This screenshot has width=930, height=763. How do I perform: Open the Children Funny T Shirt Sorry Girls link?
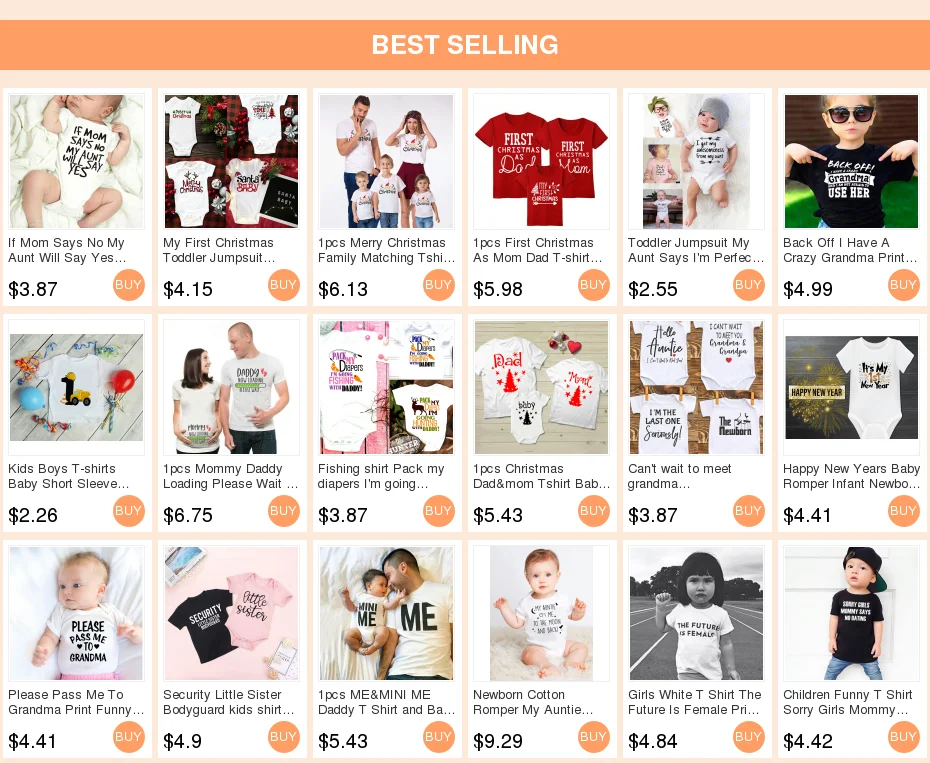(848, 702)
